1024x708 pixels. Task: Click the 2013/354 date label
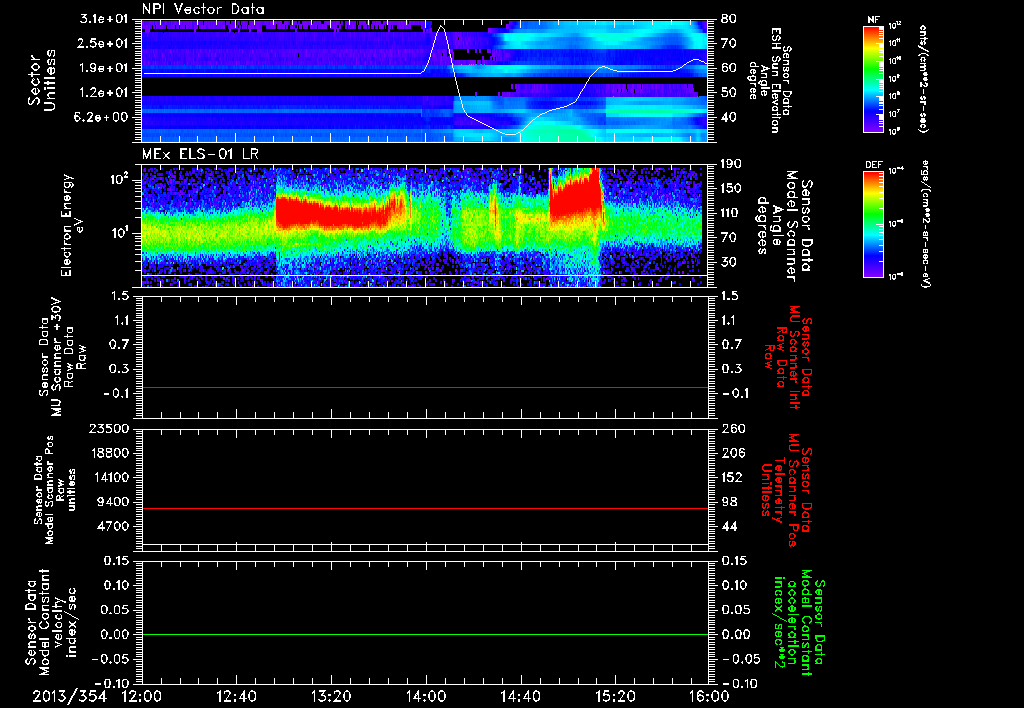click(x=70, y=696)
